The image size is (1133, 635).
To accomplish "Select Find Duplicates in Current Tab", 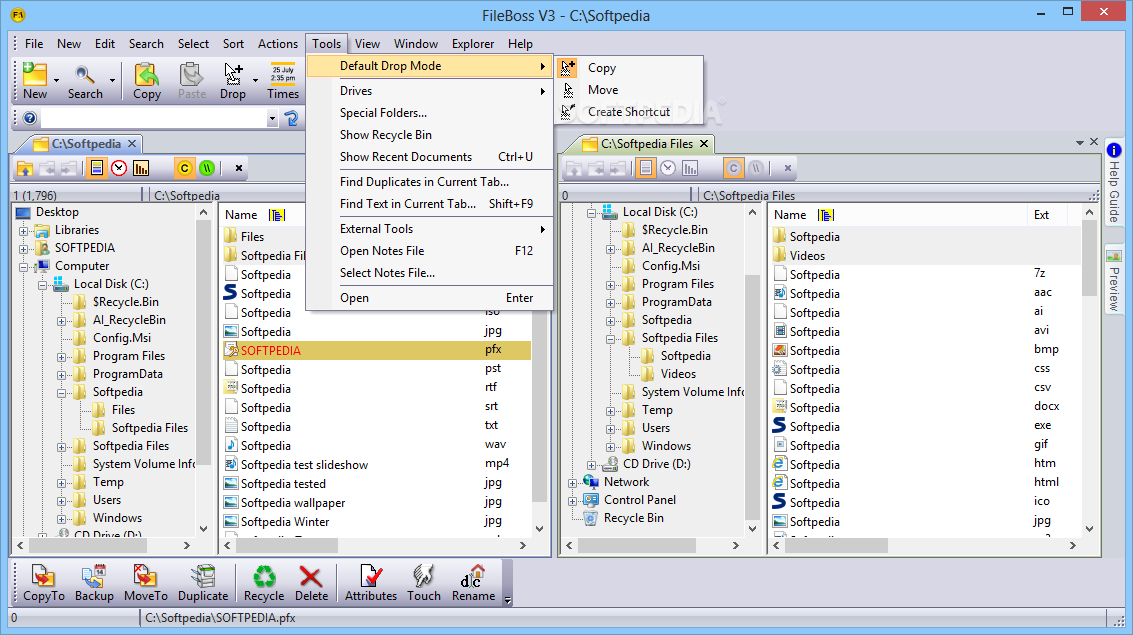I will pyautogui.click(x=429, y=182).
